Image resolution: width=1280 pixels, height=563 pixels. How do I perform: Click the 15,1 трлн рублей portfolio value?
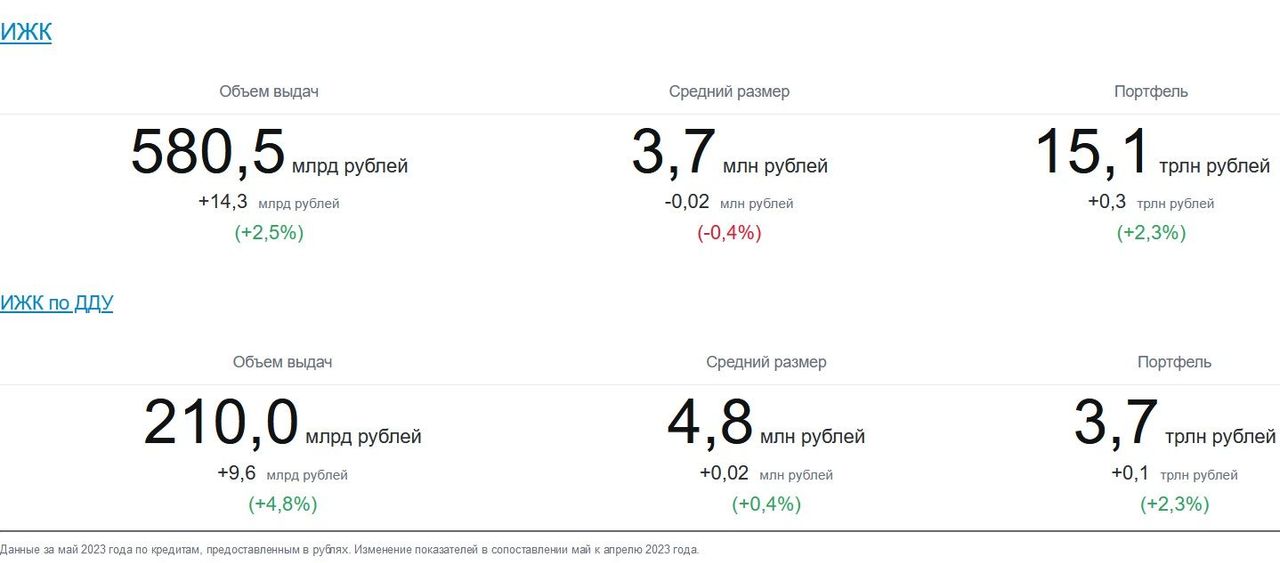pos(1151,155)
